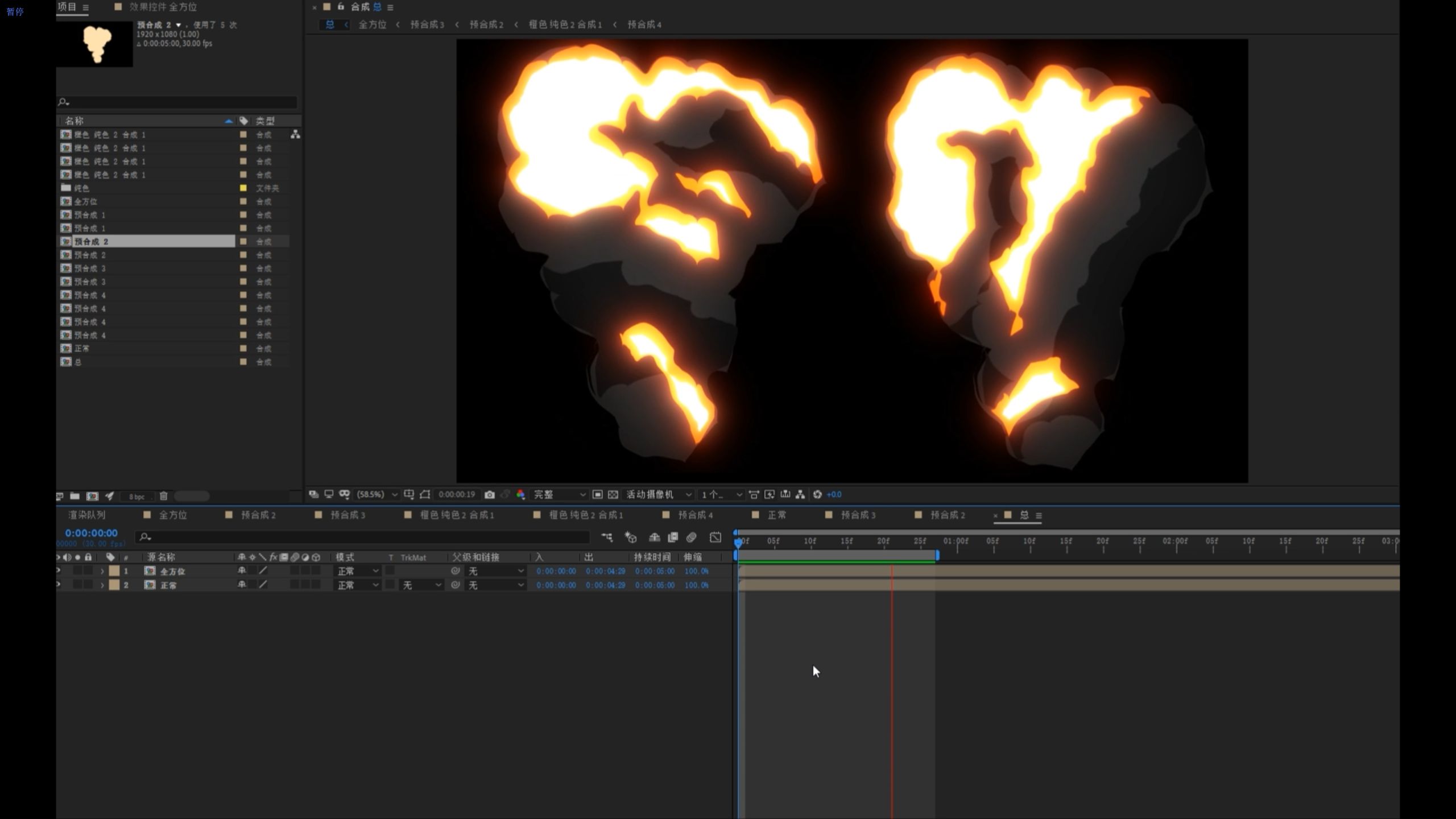This screenshot has width=1456, height=819.
Task: Open the composition flowchart icon in viewer
Action: point(800,494)
